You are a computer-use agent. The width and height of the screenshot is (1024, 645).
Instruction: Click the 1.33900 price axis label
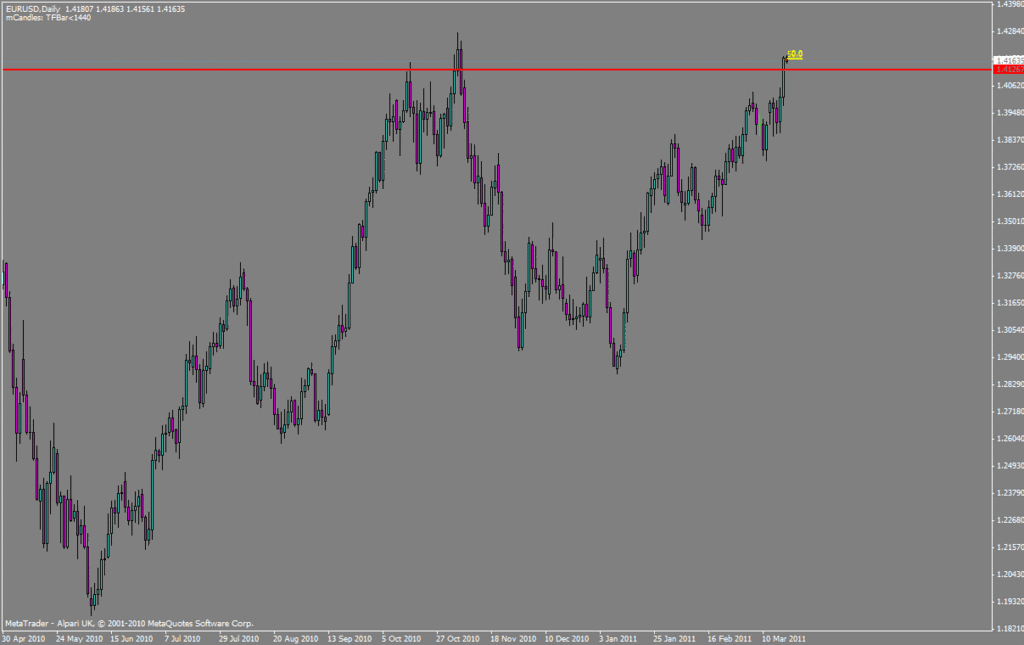(x=1010, y=248)
